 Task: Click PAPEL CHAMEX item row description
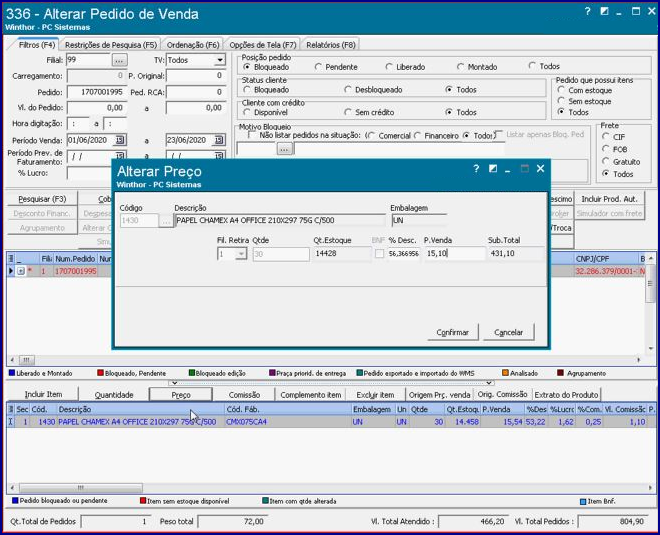tap(137, 421)
